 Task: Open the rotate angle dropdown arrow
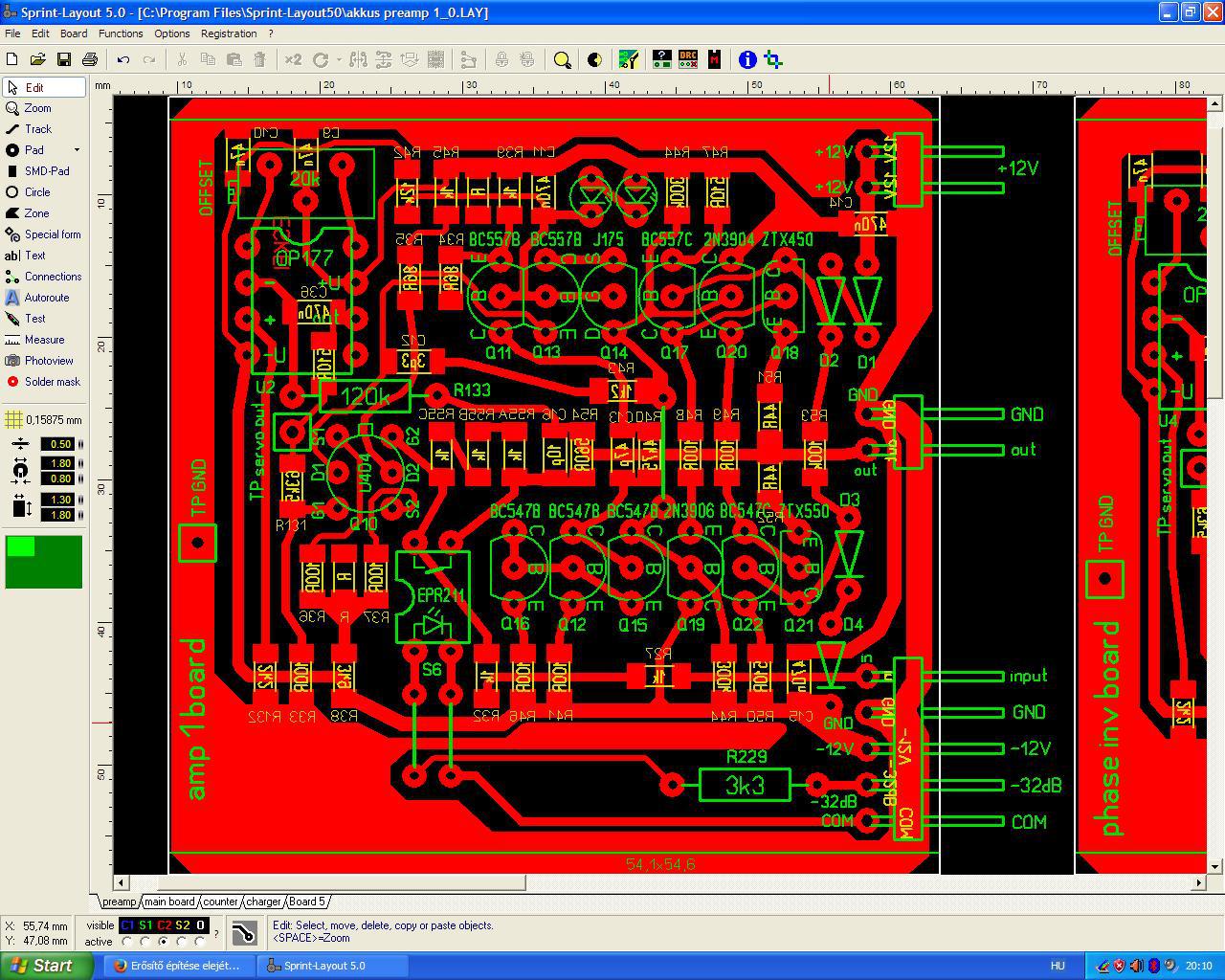coord(339,59)
